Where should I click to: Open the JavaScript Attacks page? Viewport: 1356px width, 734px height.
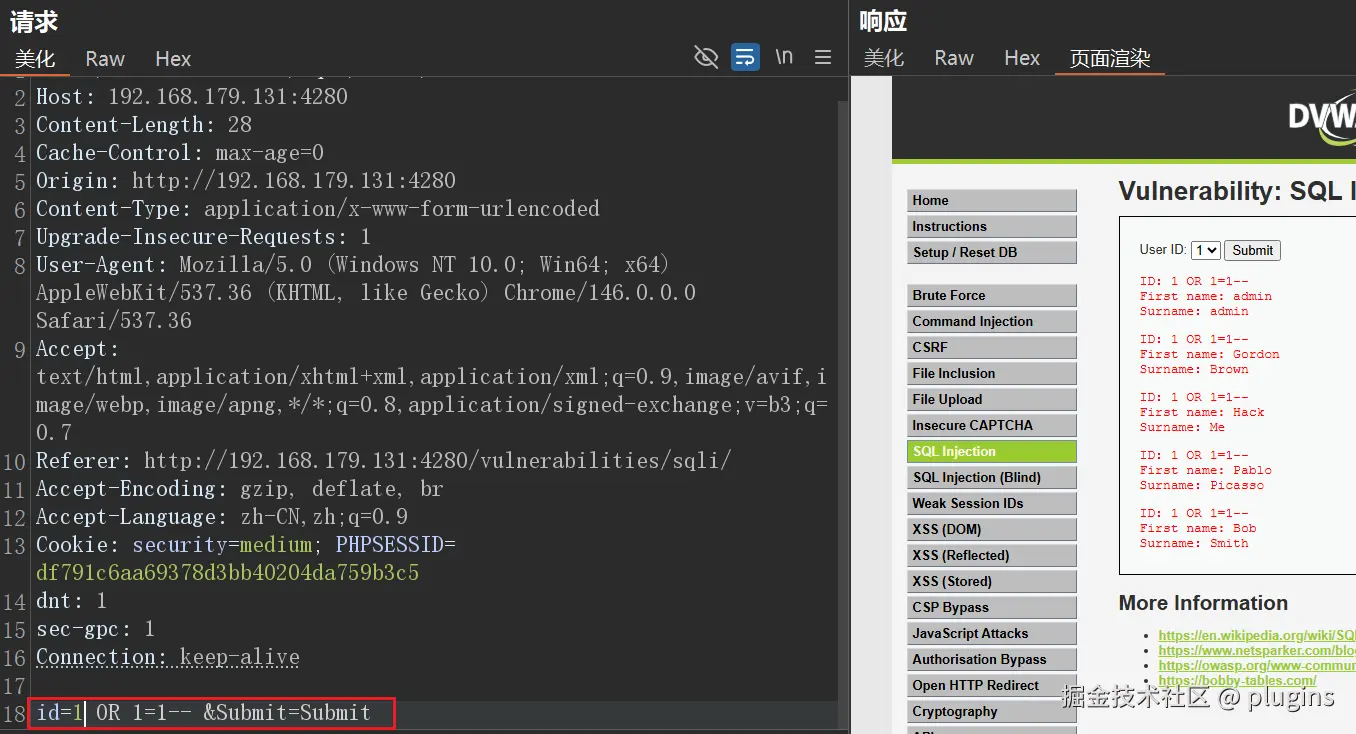tap(992, 633)
